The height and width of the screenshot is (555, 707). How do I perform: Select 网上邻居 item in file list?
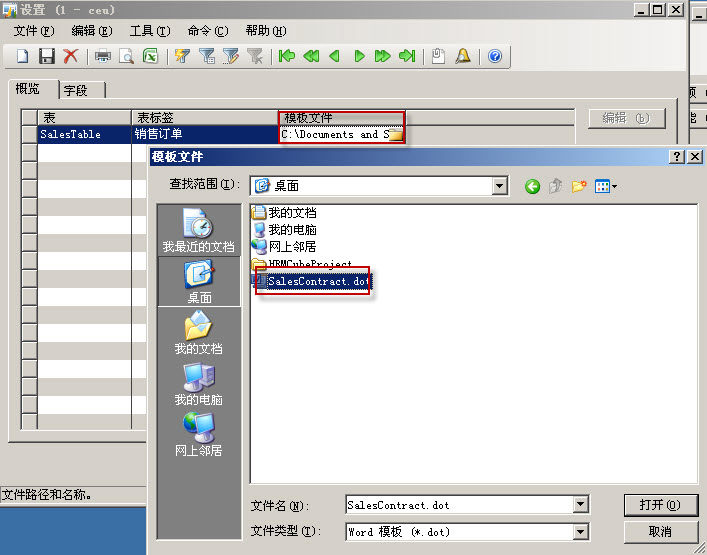click(284, 247)
